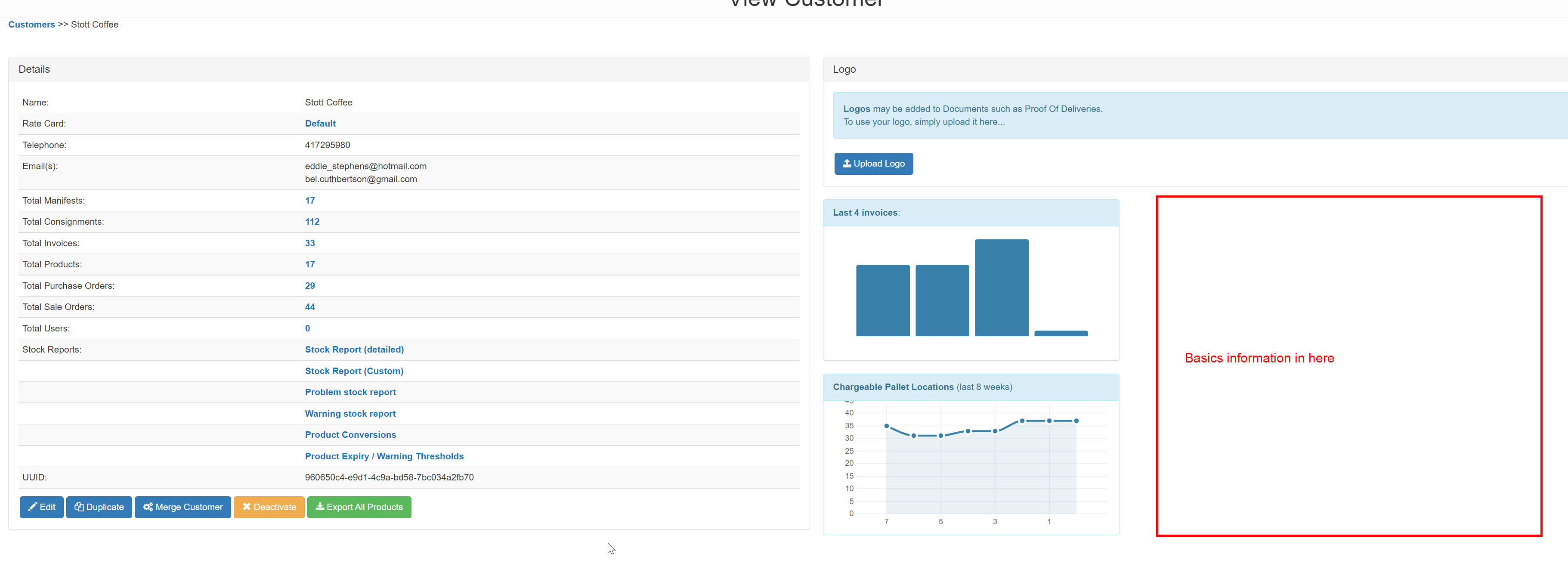
Task: Click the orange Deactivate button
Action: coord(269,507)
